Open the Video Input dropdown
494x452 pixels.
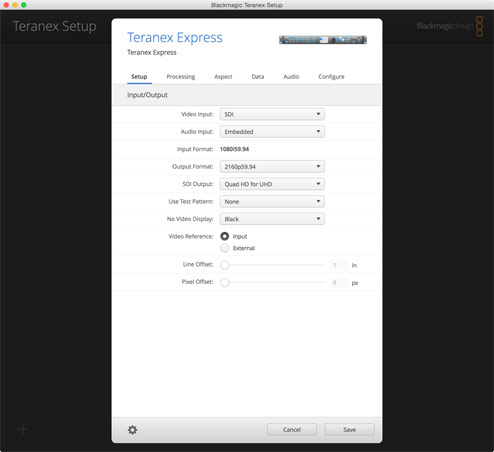click(272, 114)
